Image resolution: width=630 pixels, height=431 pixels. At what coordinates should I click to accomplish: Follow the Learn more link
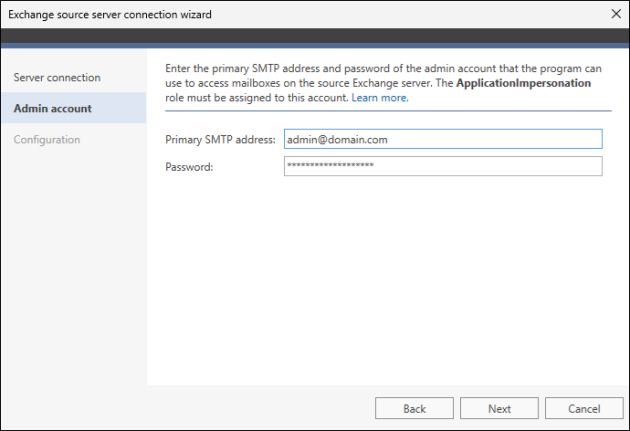point(380,98)
